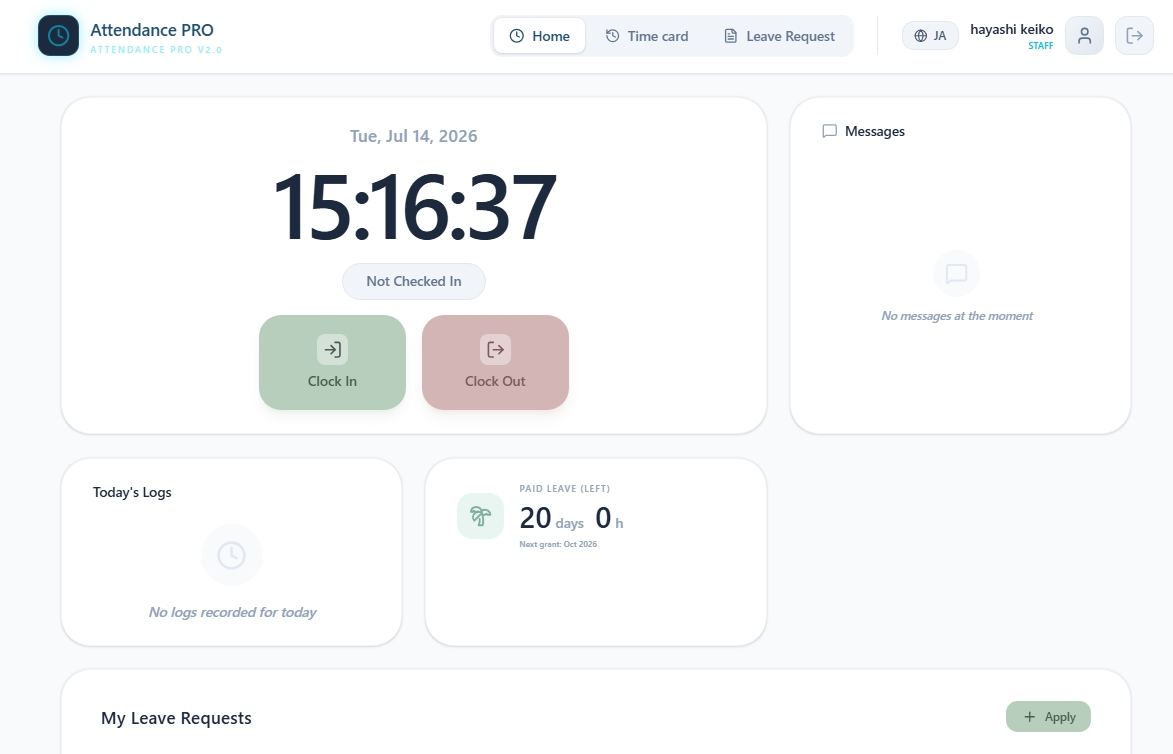Click the hayashi keiko user name
Image resolution: width=1173 pixels, height=754 pixels.
1011,29
